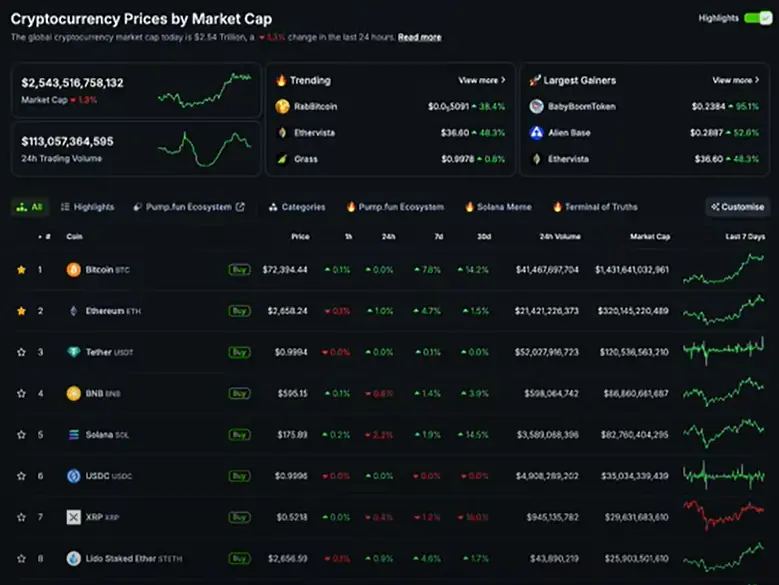Toggle favorite star for BNB
The width and height of the screenshot is (779, 585).
tap(21, 393)
